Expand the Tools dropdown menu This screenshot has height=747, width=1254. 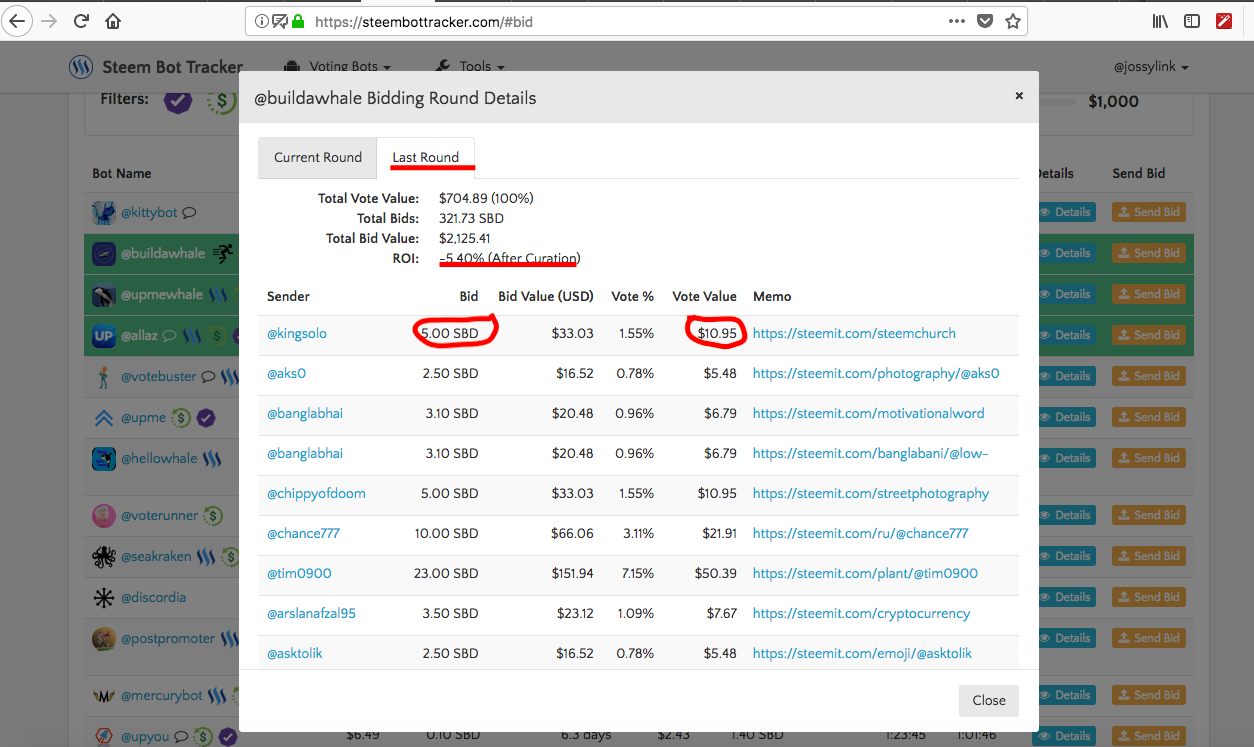[470, 67]
